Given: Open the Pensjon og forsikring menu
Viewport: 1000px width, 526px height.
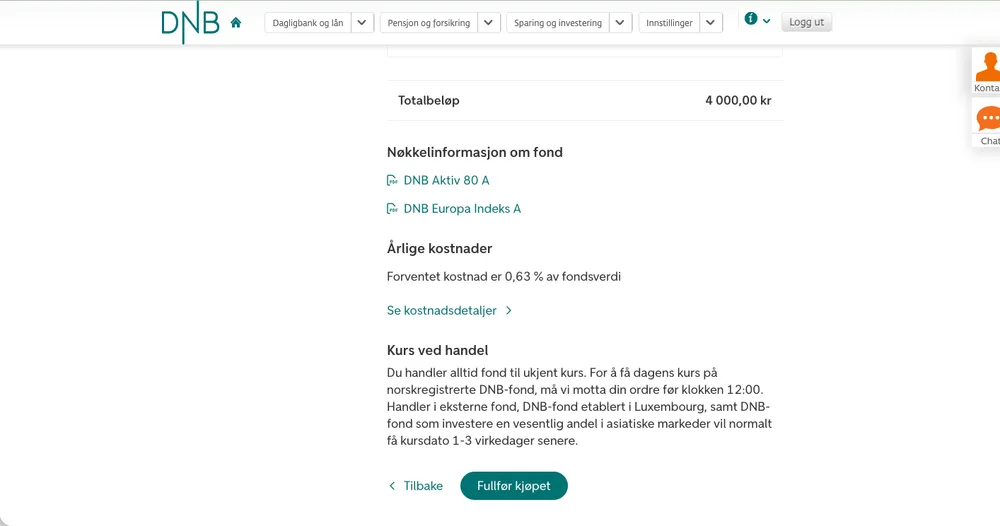Looking at the screenshot, I should 429,23.
